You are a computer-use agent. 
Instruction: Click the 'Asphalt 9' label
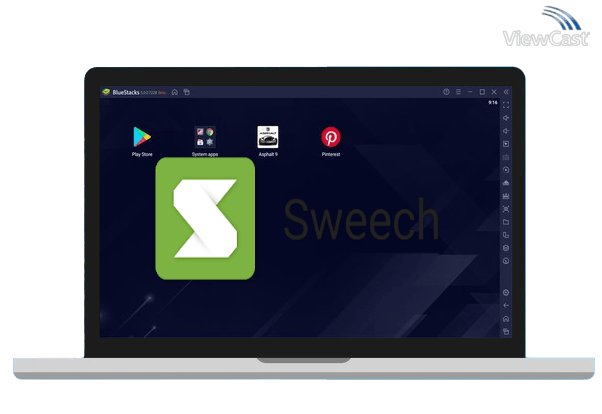(268, 154)
